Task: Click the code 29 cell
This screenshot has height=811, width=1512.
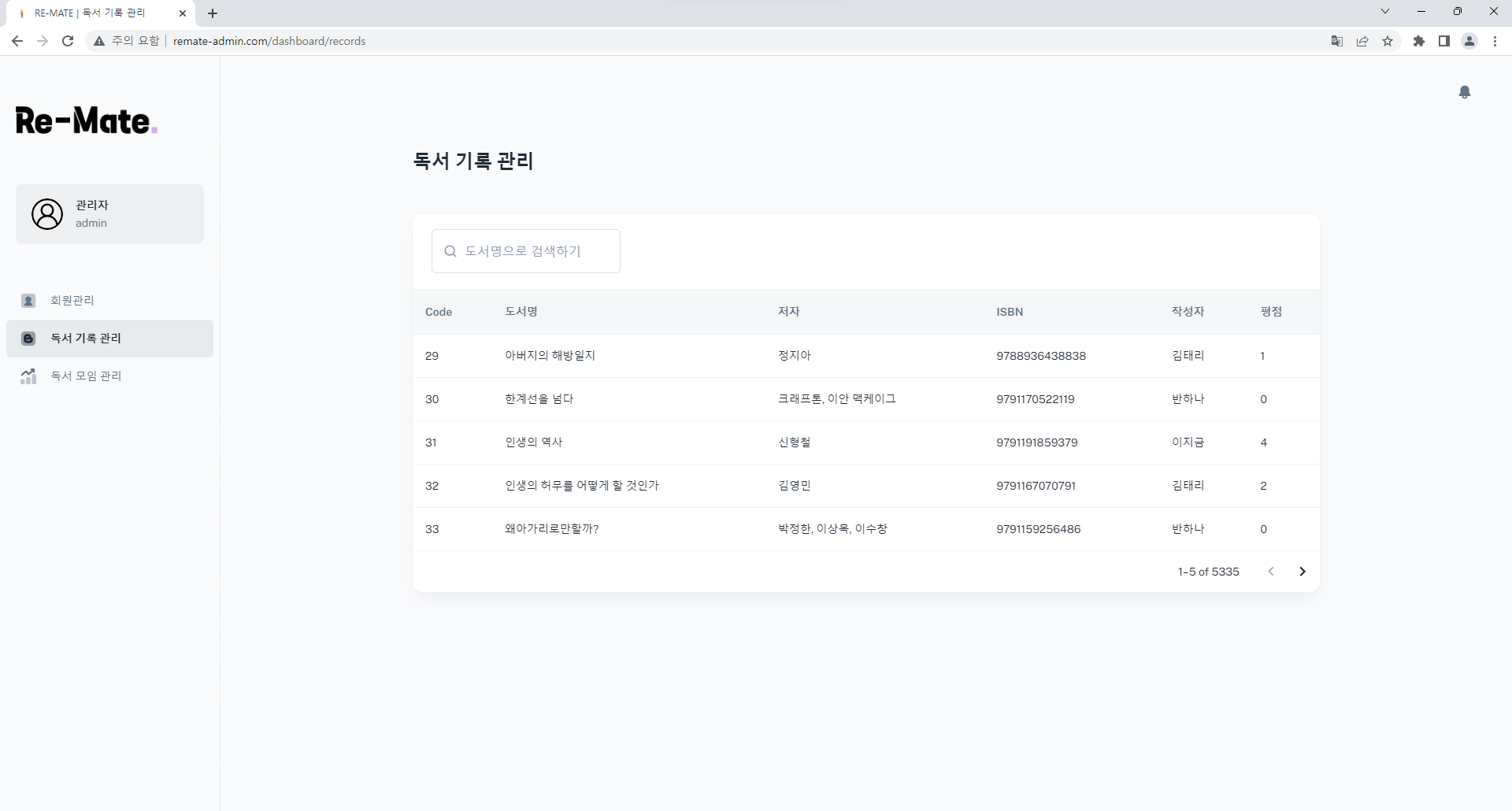Action: 432,356
